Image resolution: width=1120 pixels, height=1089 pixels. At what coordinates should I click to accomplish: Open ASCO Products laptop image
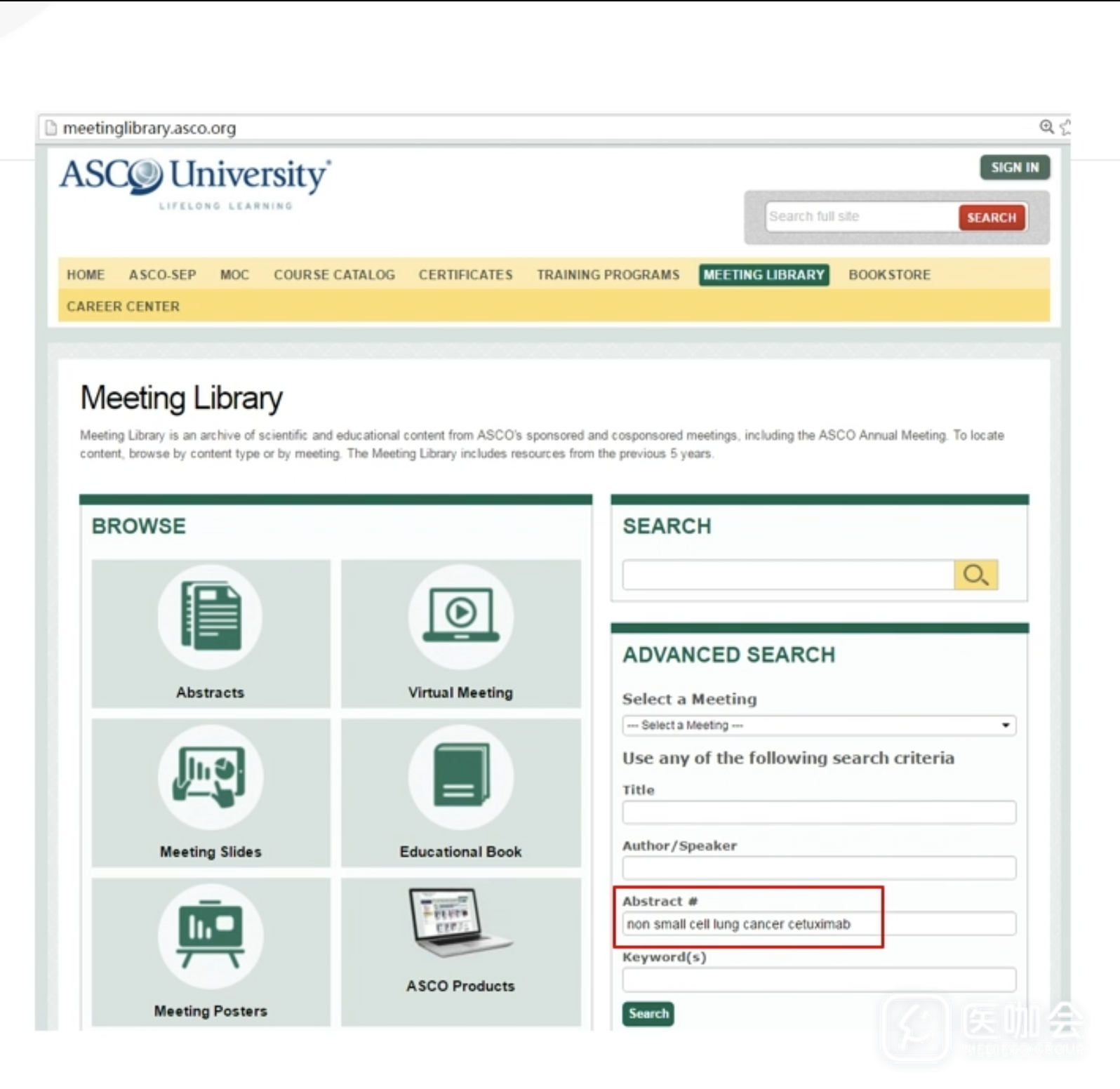[x=460, y=923]
